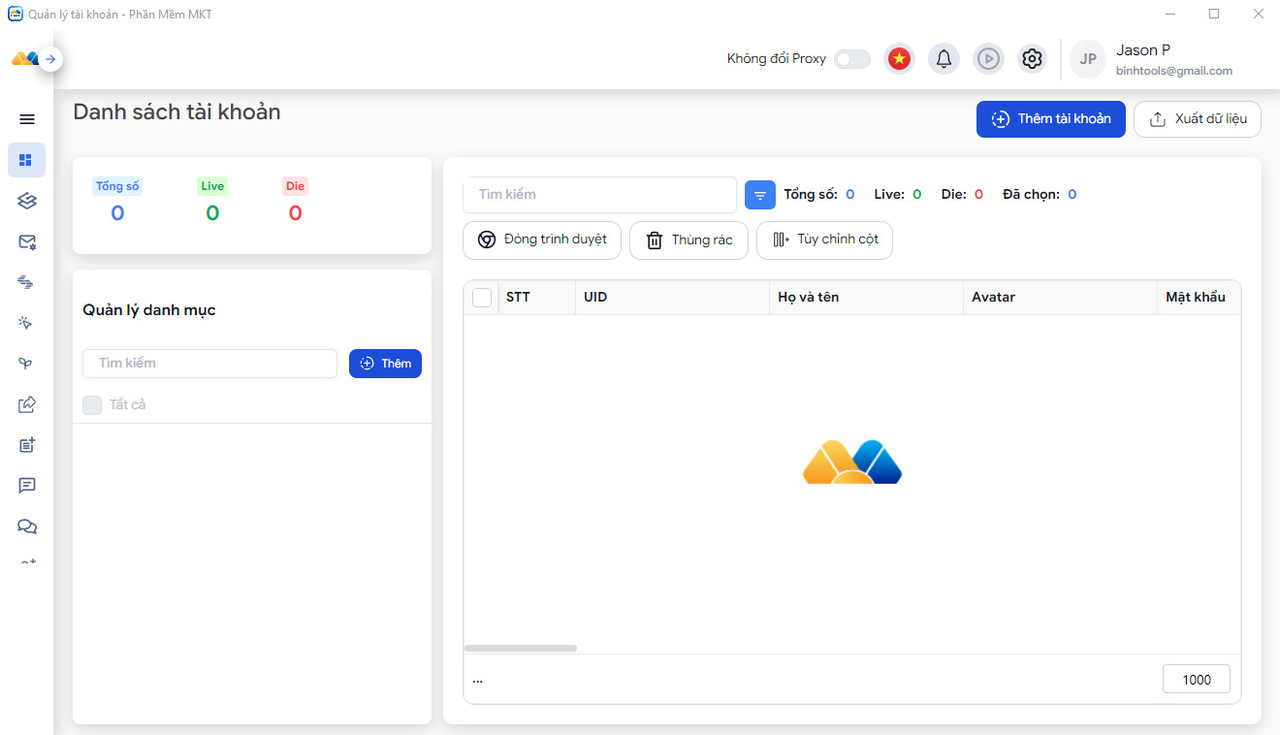1280x735 pixels.
Task: Click Thêm tài khoản button
Action: click(1051, 119)
